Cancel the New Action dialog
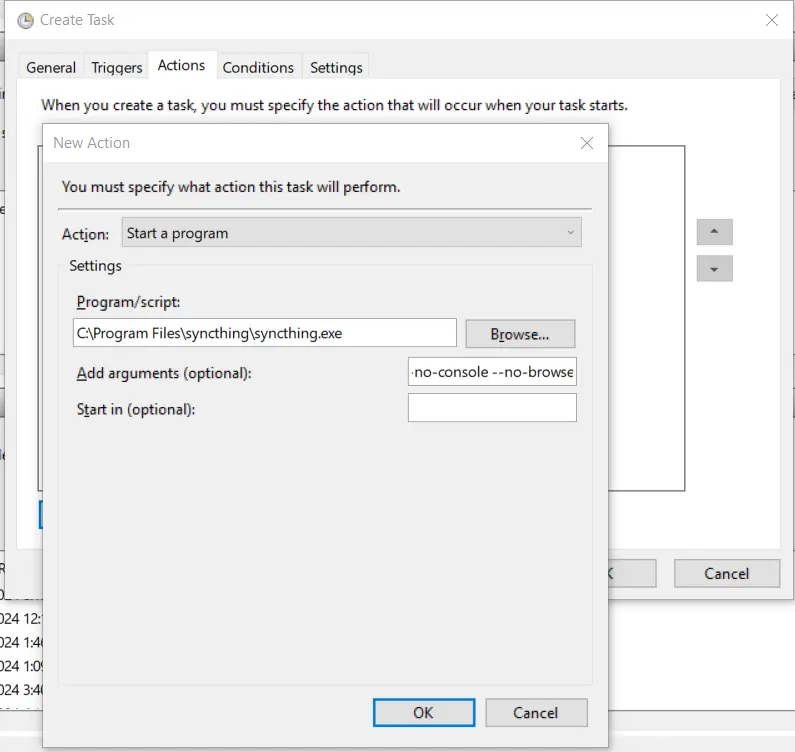This screenshot has height=752, width=795. [535, 712]
